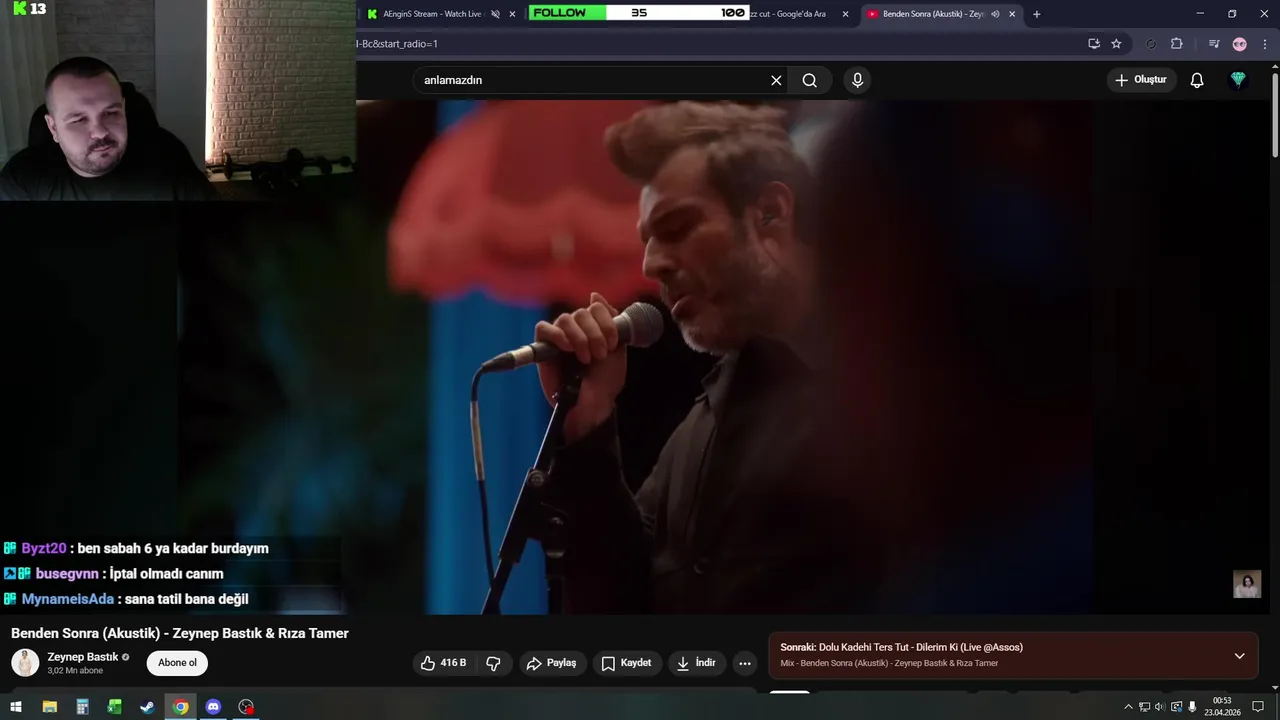This screenshot has height=720, width=1280.
Task: Open the YouTube account avatar menu
Action: tap(1238, 80)
